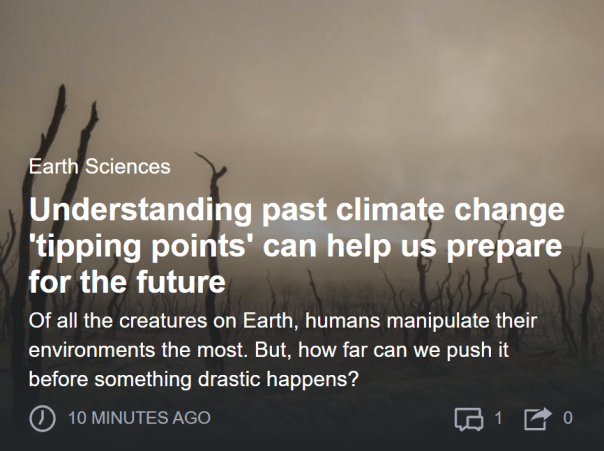The image size is (604, 451).
Task: Click the share count number 0
Action: (x=567, y=418)
